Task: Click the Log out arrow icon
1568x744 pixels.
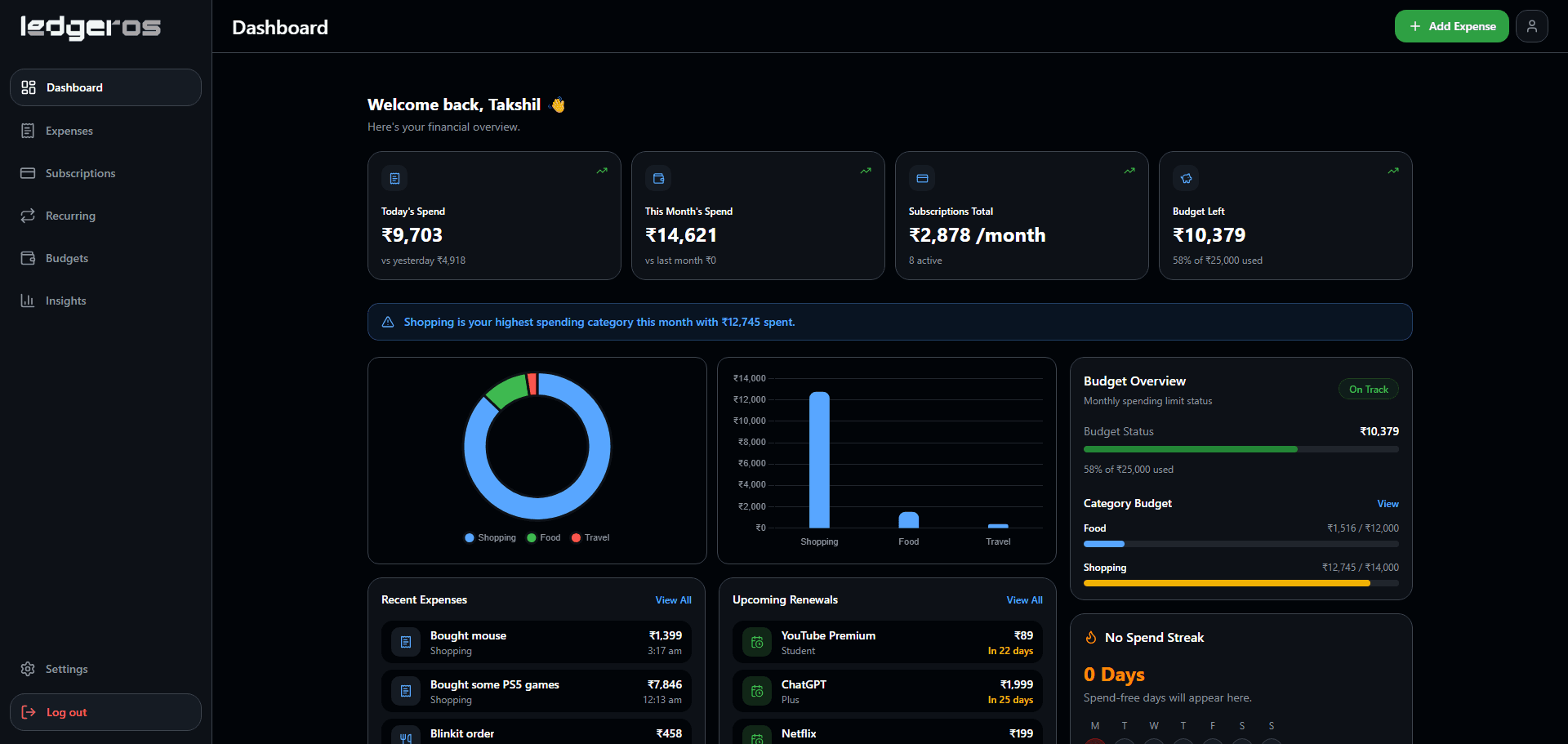Action: point(29,712)
